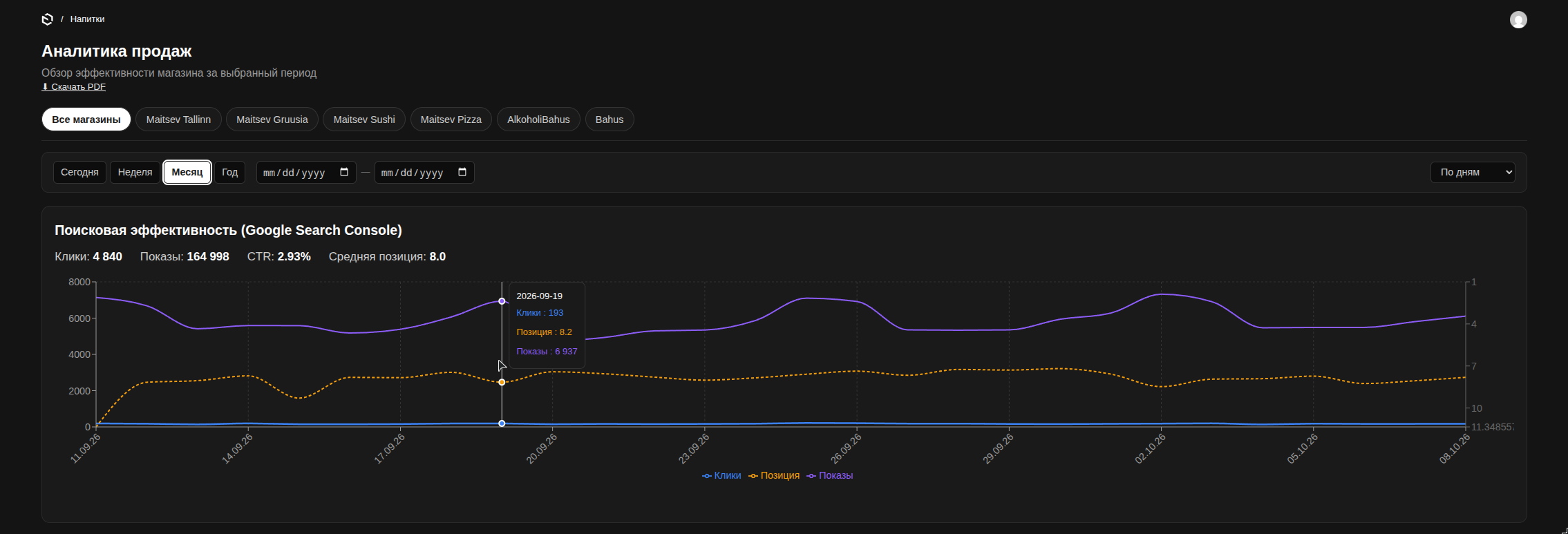Set period to Сегодня

pyautogui.click(x=79, y=172)
